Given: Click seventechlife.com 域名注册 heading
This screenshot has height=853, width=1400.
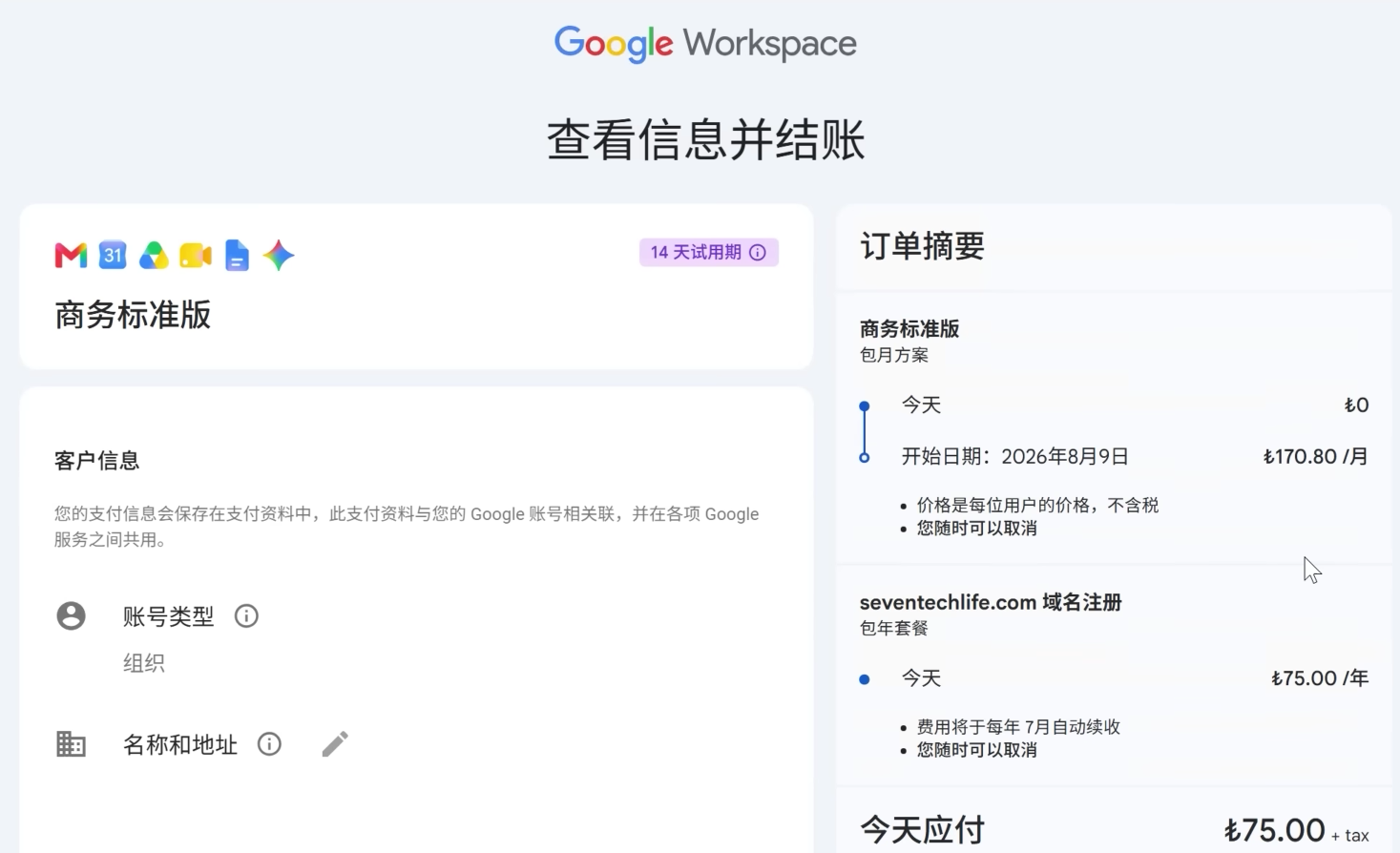Looking at the screenshot, I should point(991,602).
